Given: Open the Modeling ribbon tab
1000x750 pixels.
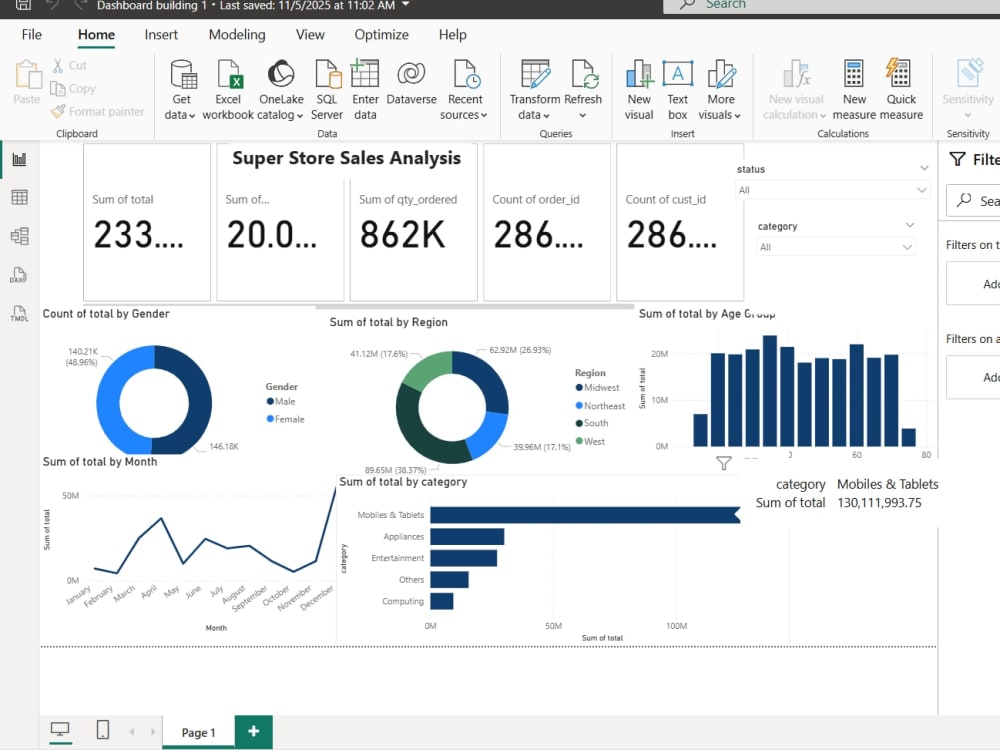Looking at the screenshot, I should click(x=237, y=34).
